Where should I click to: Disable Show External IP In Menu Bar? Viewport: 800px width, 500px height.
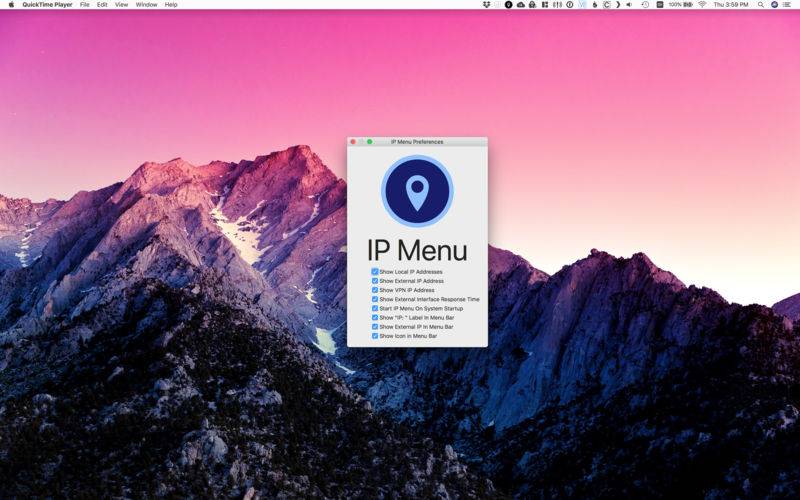pos(375,327)
